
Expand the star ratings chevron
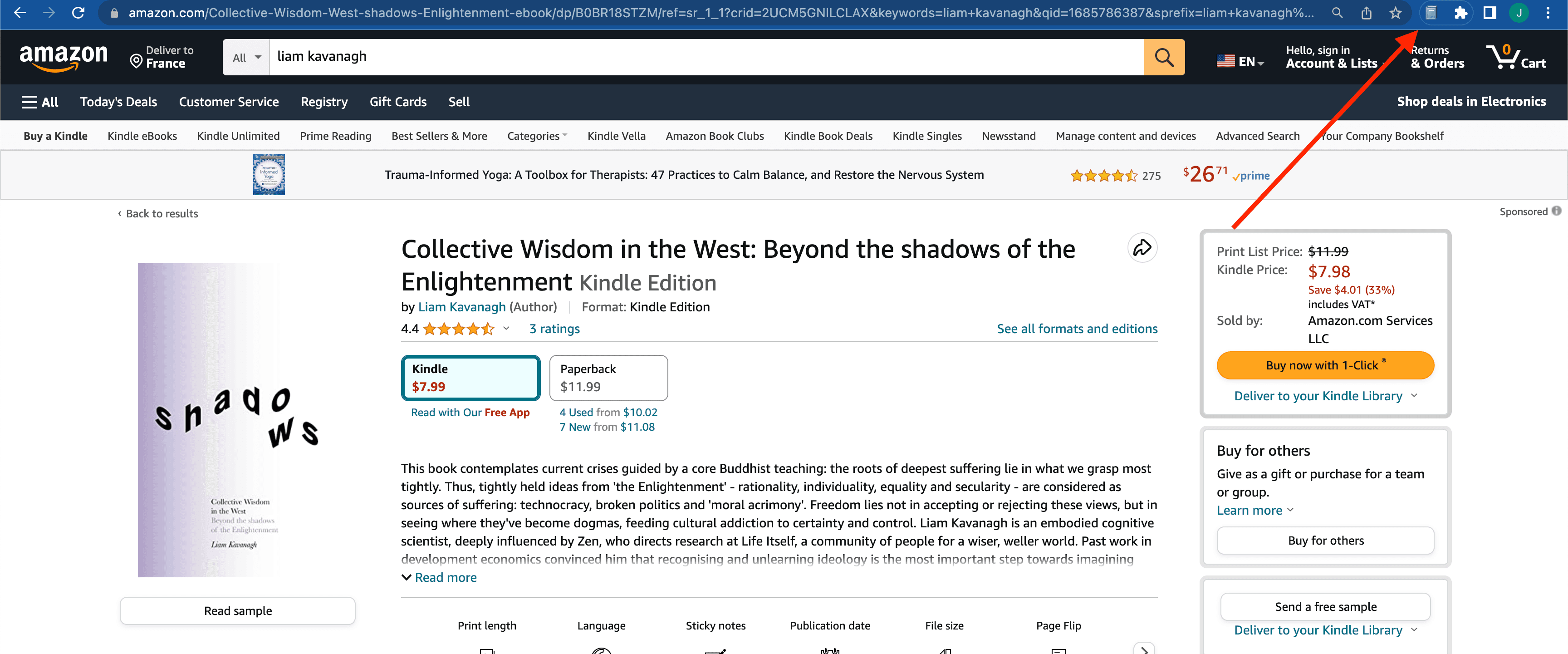tap(506, 329)
